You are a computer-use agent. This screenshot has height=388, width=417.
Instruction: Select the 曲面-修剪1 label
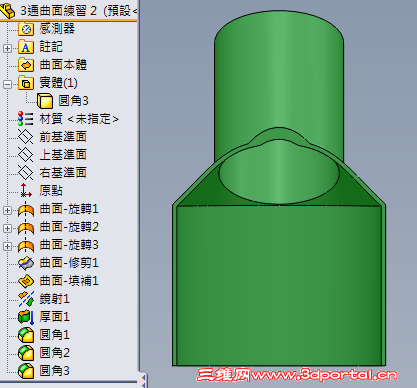(x=69, y=263)
